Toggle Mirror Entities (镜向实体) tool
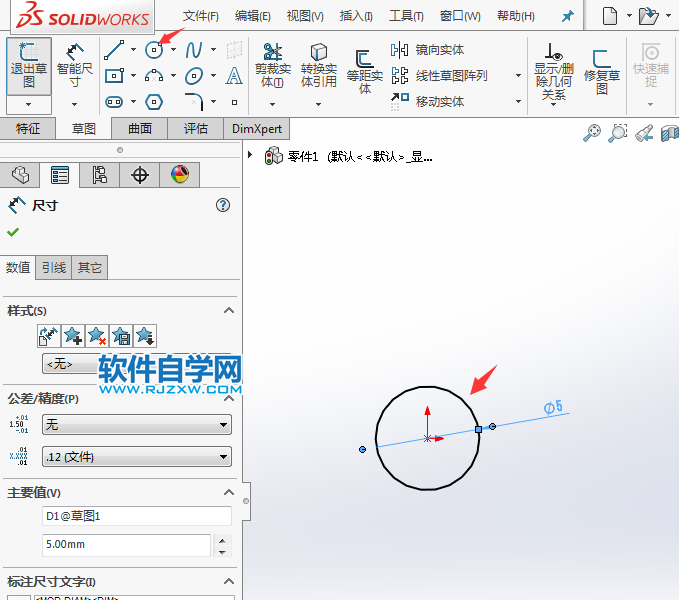Image resolution: width=679 pixels, height=600 pixels. pos(428,50)
